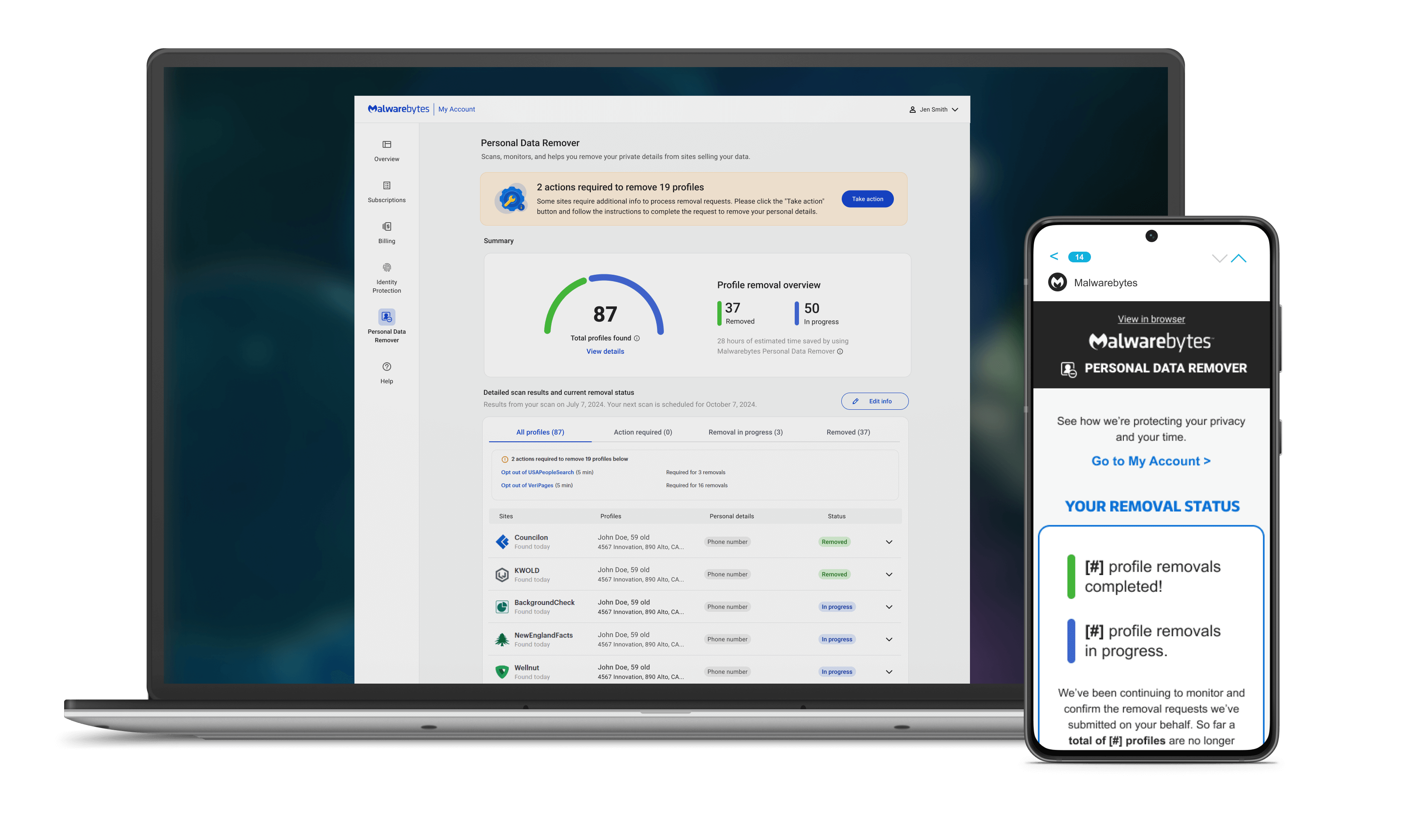Expand the Councilon row details
Image resolution: width=1409 pixels, height=840 pixels.
point(889,542)
